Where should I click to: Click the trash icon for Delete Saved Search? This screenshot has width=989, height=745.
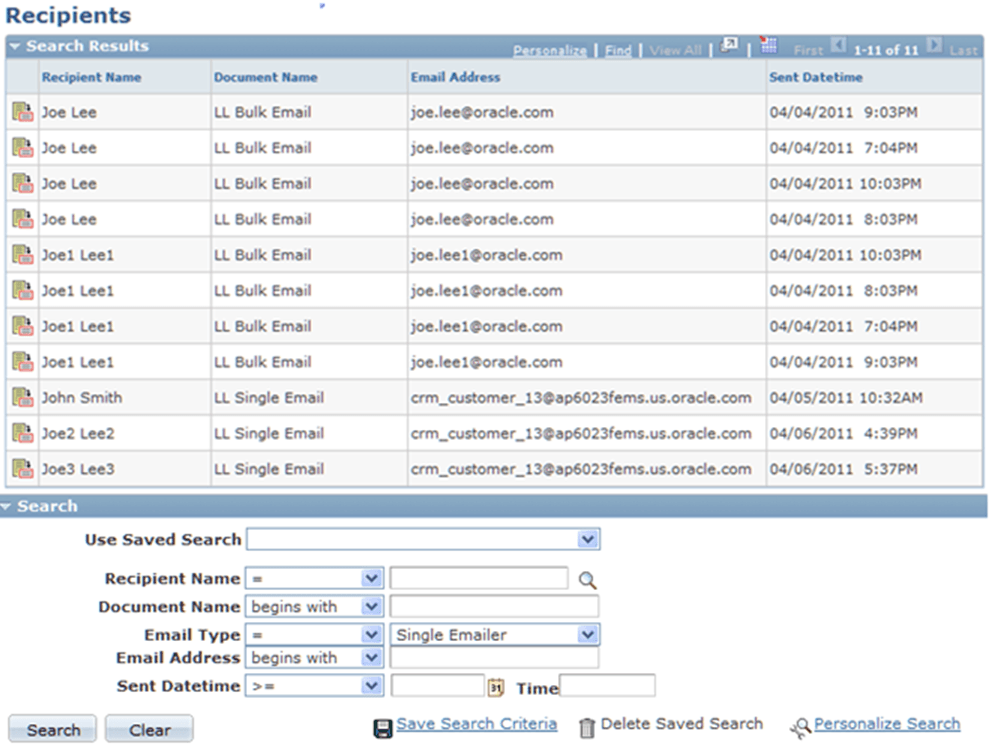tap(589, 723)
